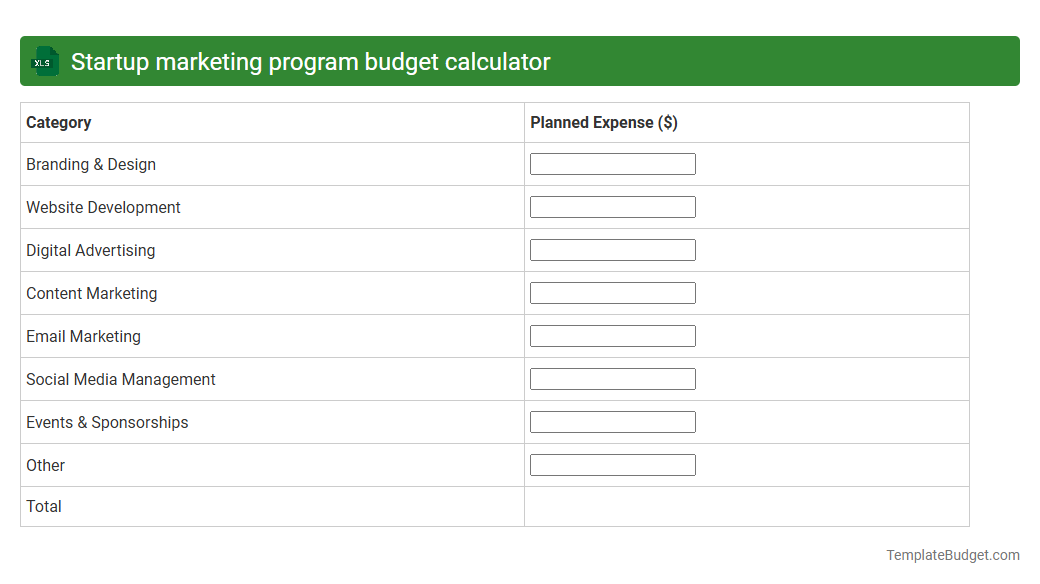Click the XLS spreadsheet icon in the header
1040x584 pixels.
[x=44, y=61]
